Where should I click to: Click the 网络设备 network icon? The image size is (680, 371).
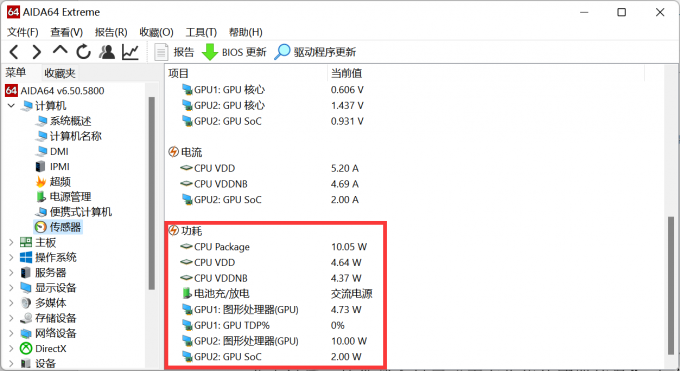pos(26,333)
